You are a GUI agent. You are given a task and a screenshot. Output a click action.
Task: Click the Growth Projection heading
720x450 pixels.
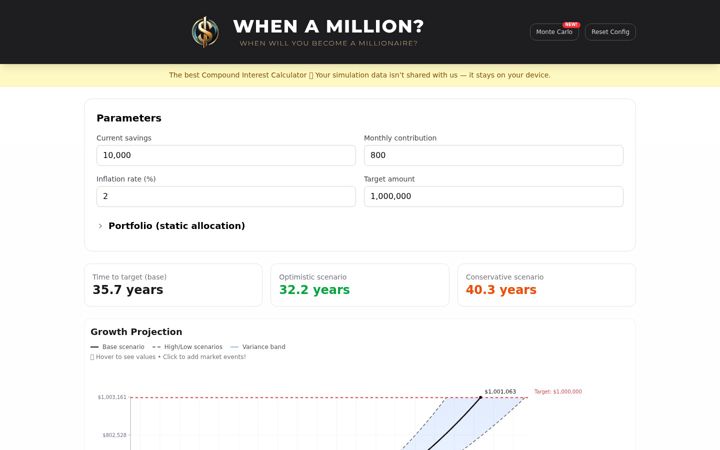136,332
